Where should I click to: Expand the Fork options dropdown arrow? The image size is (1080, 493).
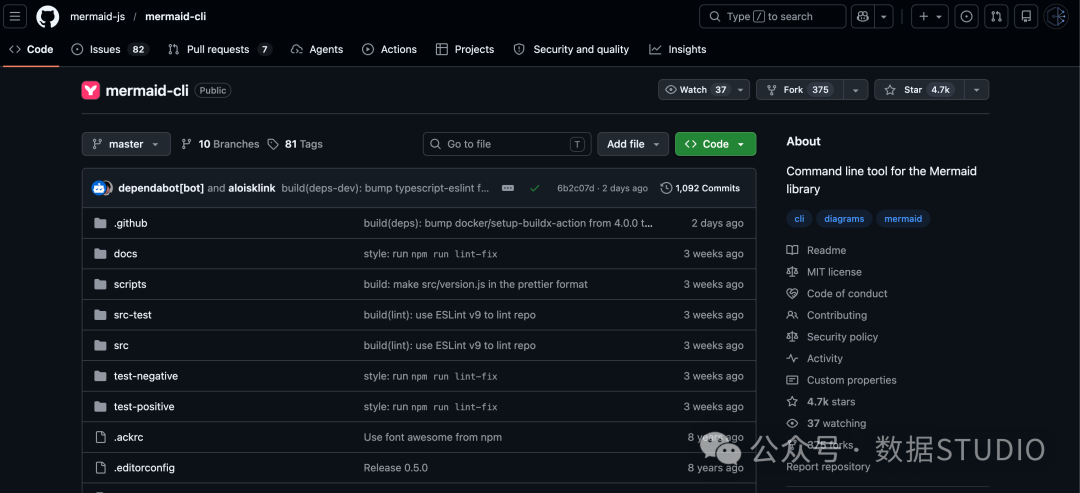click(855, 90)
